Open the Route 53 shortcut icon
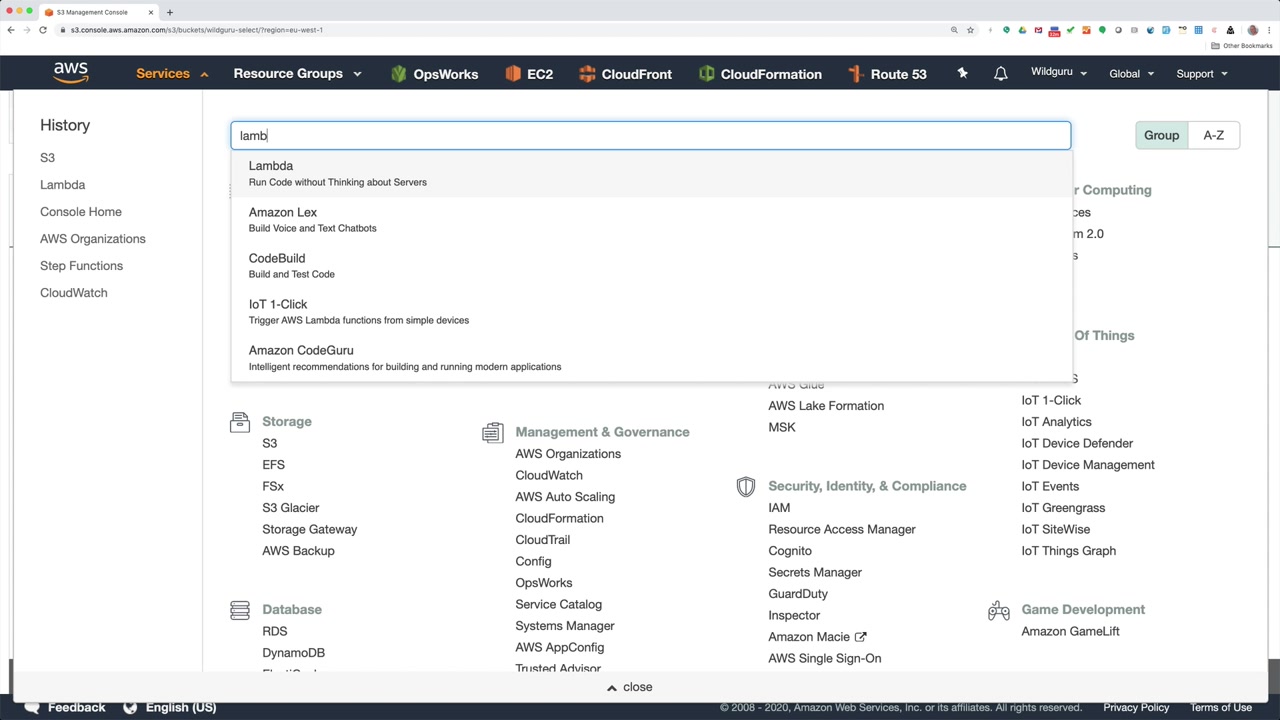The width and height of the screenshot is (1280, 720). tap(855, 74)
